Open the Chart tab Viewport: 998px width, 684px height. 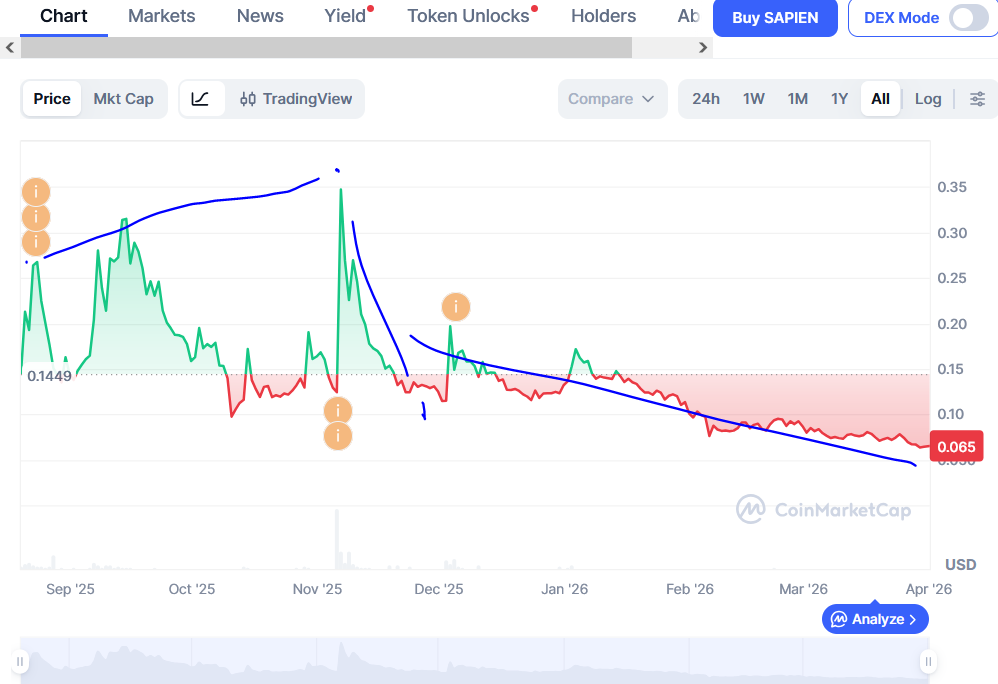click(x=64, y=16)
